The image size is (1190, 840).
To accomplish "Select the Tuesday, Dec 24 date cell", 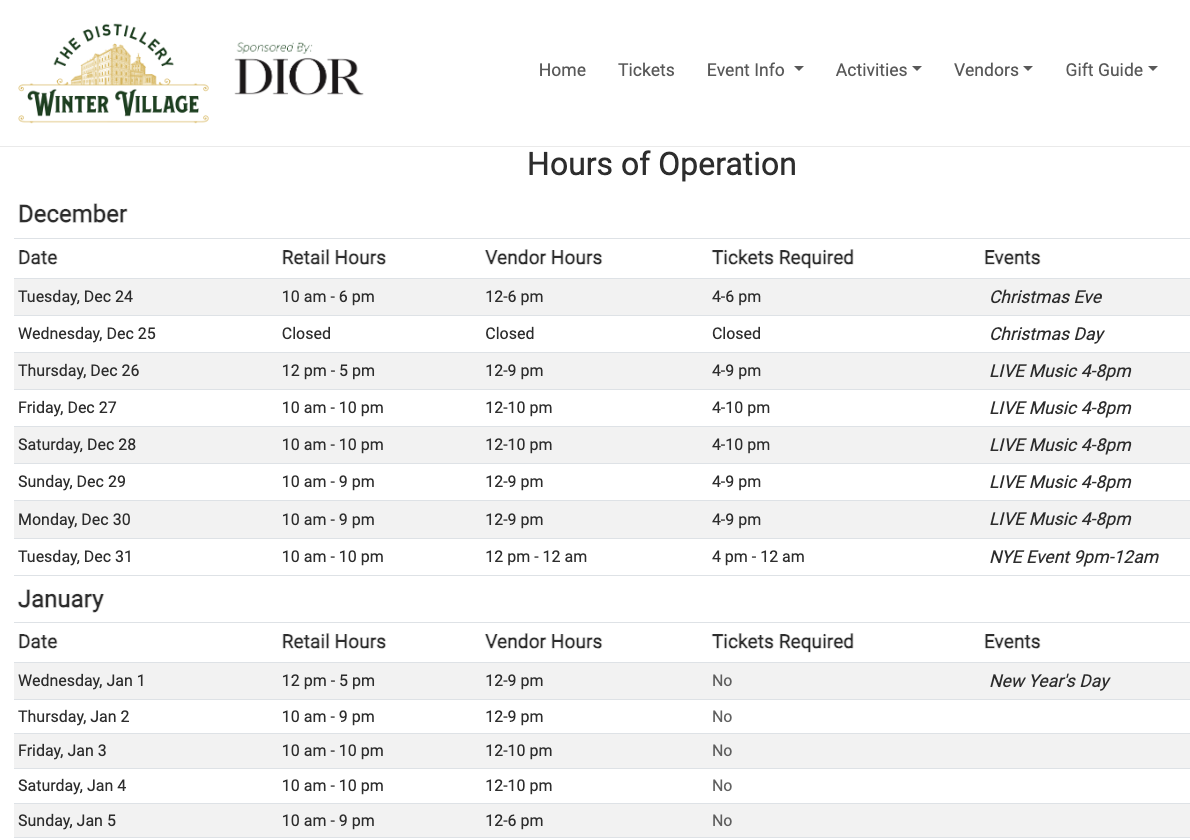I will tap(75, 297).
